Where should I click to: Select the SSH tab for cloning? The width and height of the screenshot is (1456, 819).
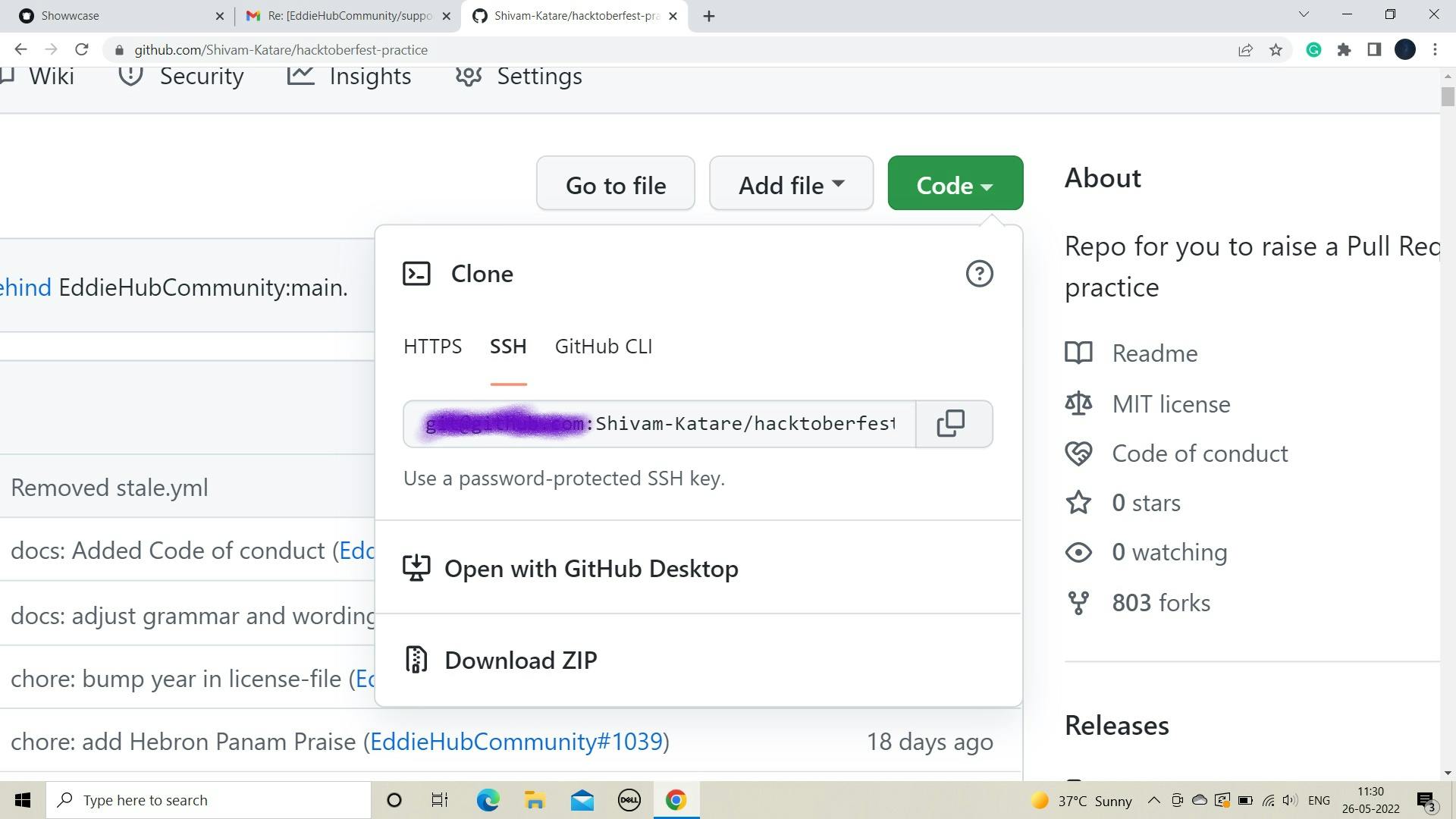[508, 346]
